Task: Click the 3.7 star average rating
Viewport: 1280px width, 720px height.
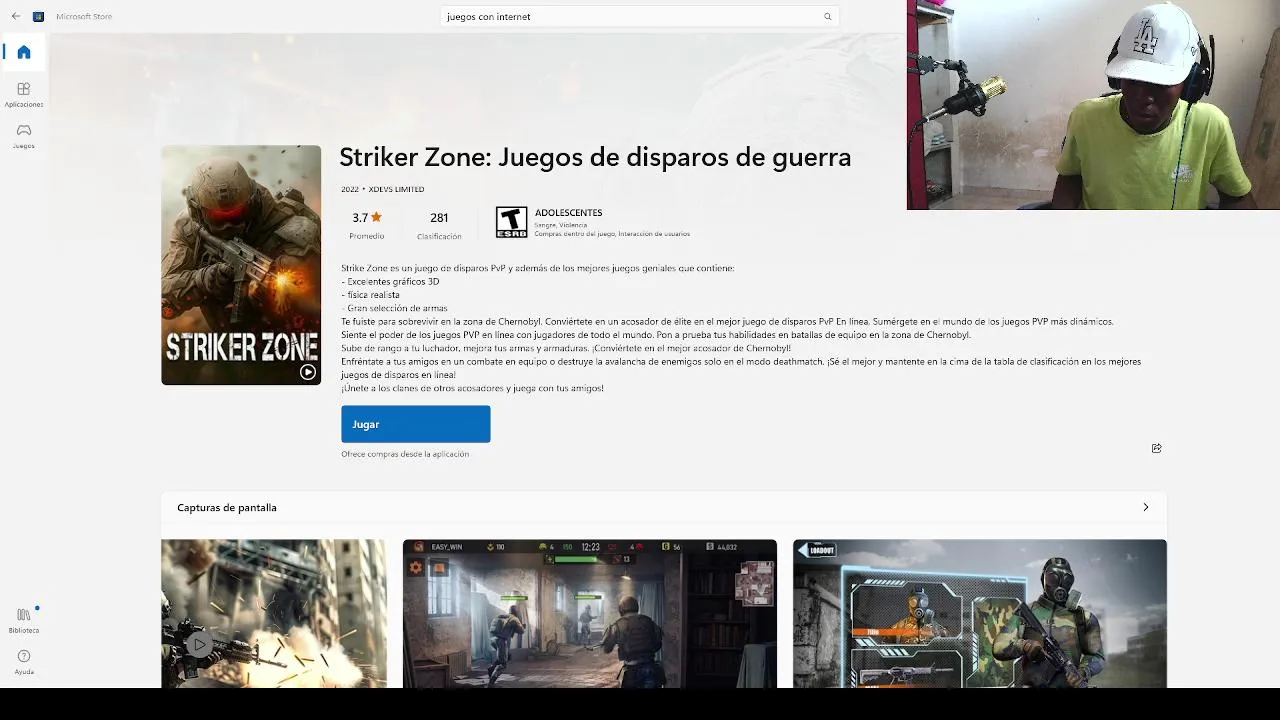Action: [367, 217]
